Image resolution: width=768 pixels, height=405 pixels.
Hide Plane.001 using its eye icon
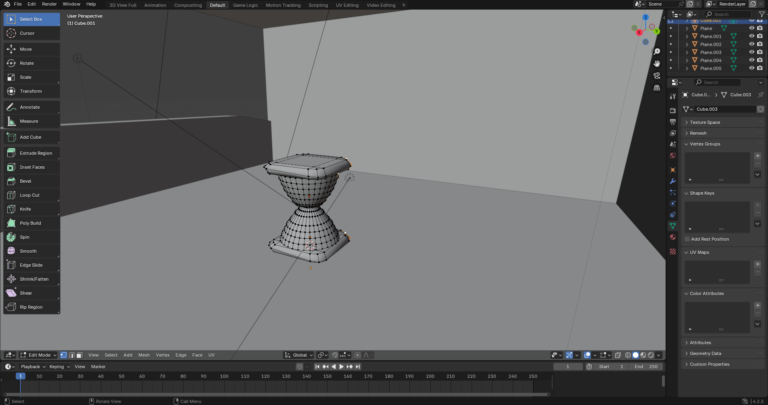[751, 36]
